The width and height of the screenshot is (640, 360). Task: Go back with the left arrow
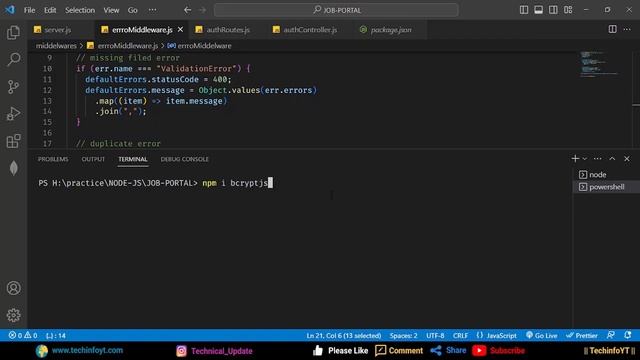[187, 10]
